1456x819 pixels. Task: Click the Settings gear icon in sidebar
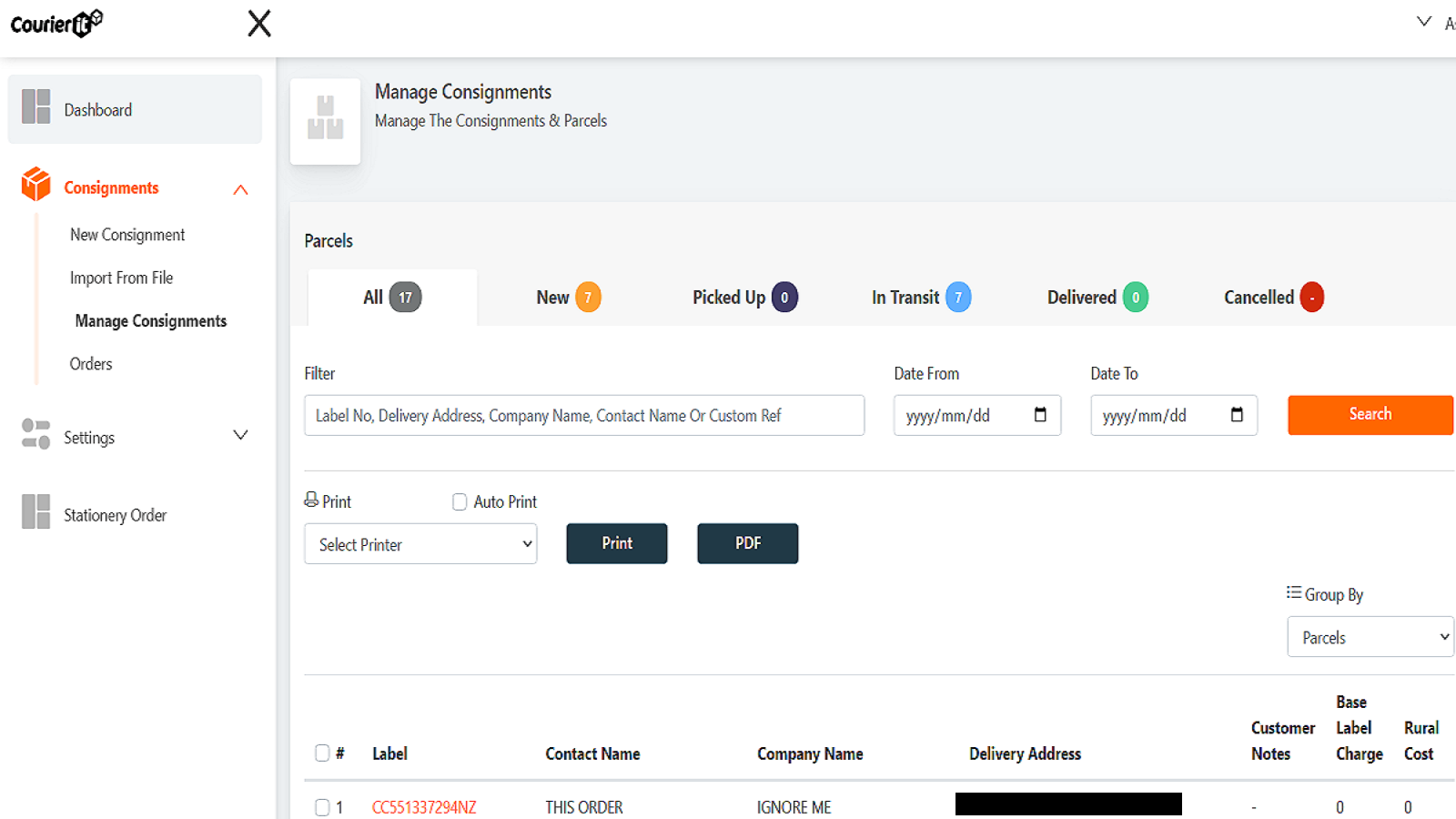point(35,435)
